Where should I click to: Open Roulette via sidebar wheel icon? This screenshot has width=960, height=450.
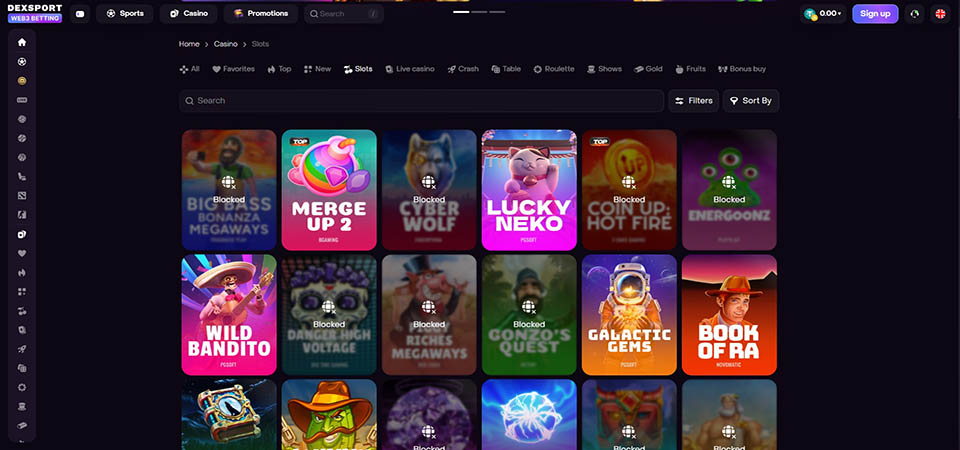[22, 388]
